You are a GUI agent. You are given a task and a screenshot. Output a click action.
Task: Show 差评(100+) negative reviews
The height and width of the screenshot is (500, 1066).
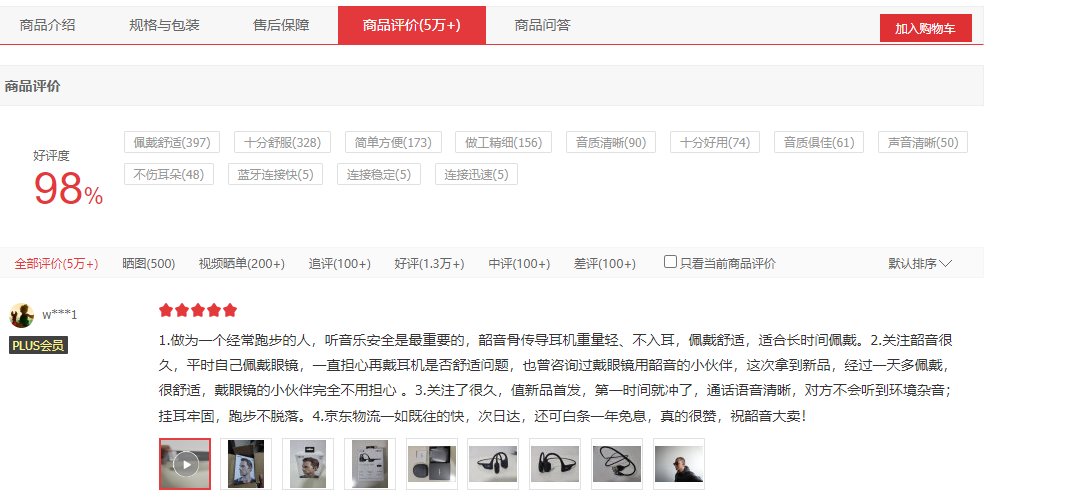pos(604,263)
